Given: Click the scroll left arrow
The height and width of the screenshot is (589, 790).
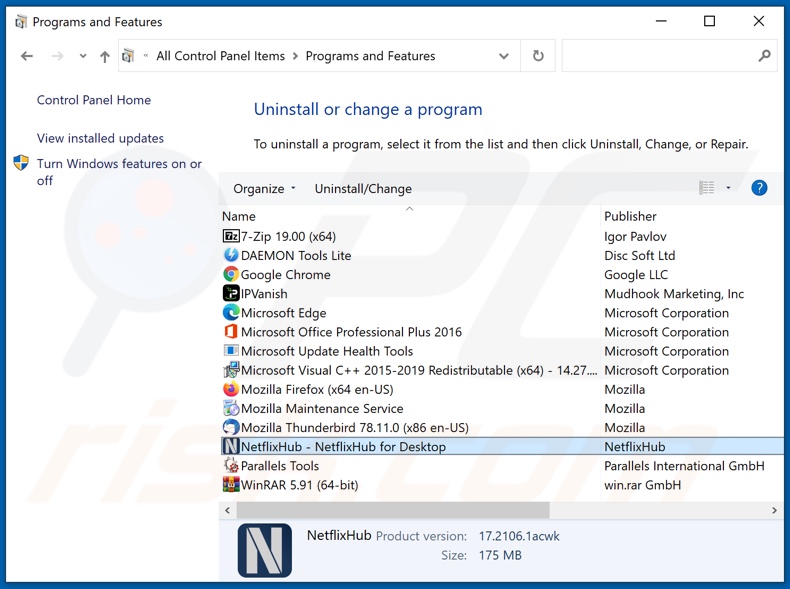Looking at the screenshot, I should (228, 510).
